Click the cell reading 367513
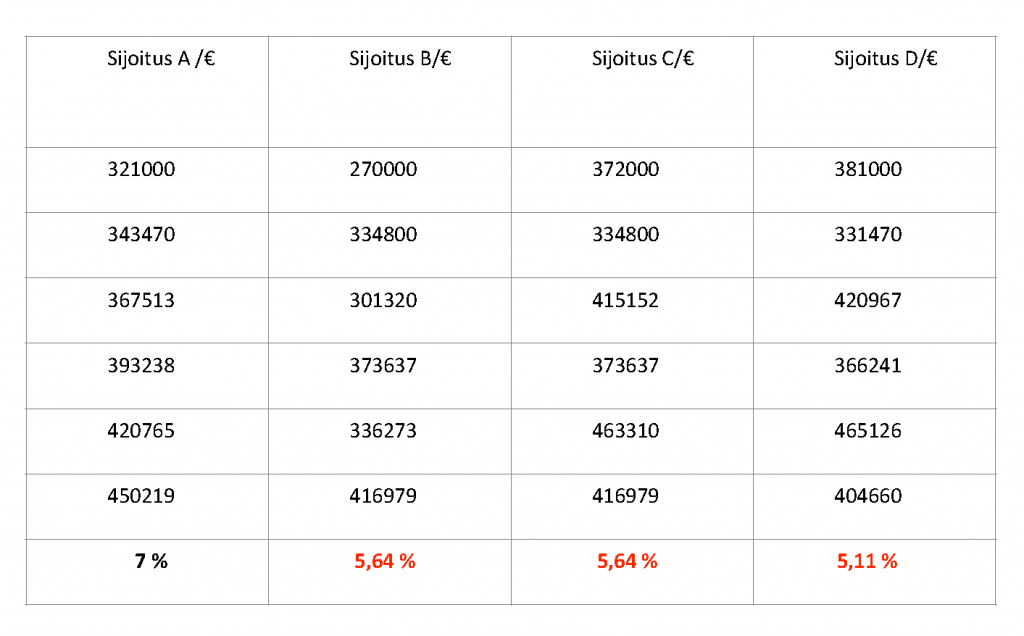This screenshot has width=1024, height=636. pyautogui.click(x=141, y=300)
